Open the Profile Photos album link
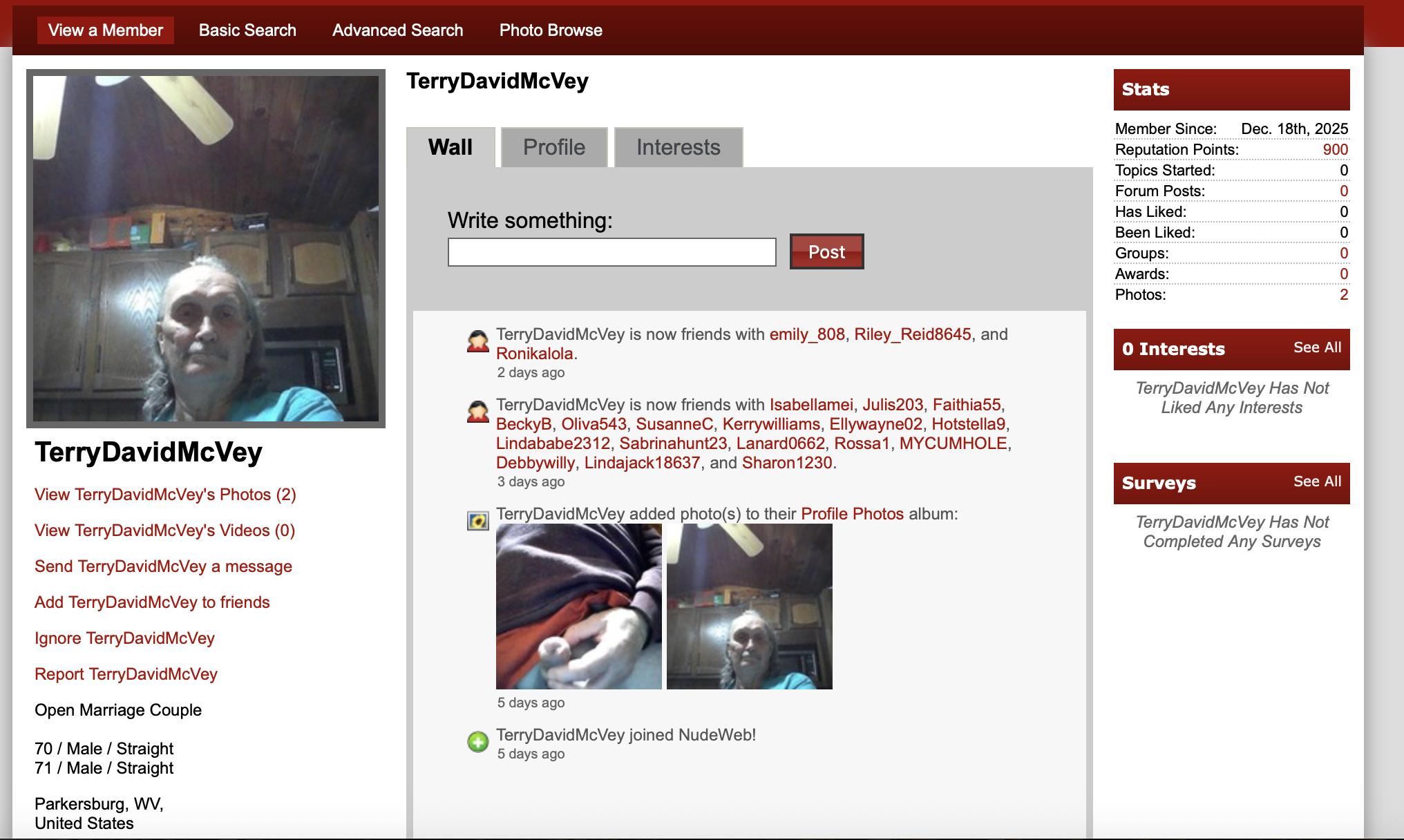This screenshot has width=1404, height=840. (x=852, y=514)
